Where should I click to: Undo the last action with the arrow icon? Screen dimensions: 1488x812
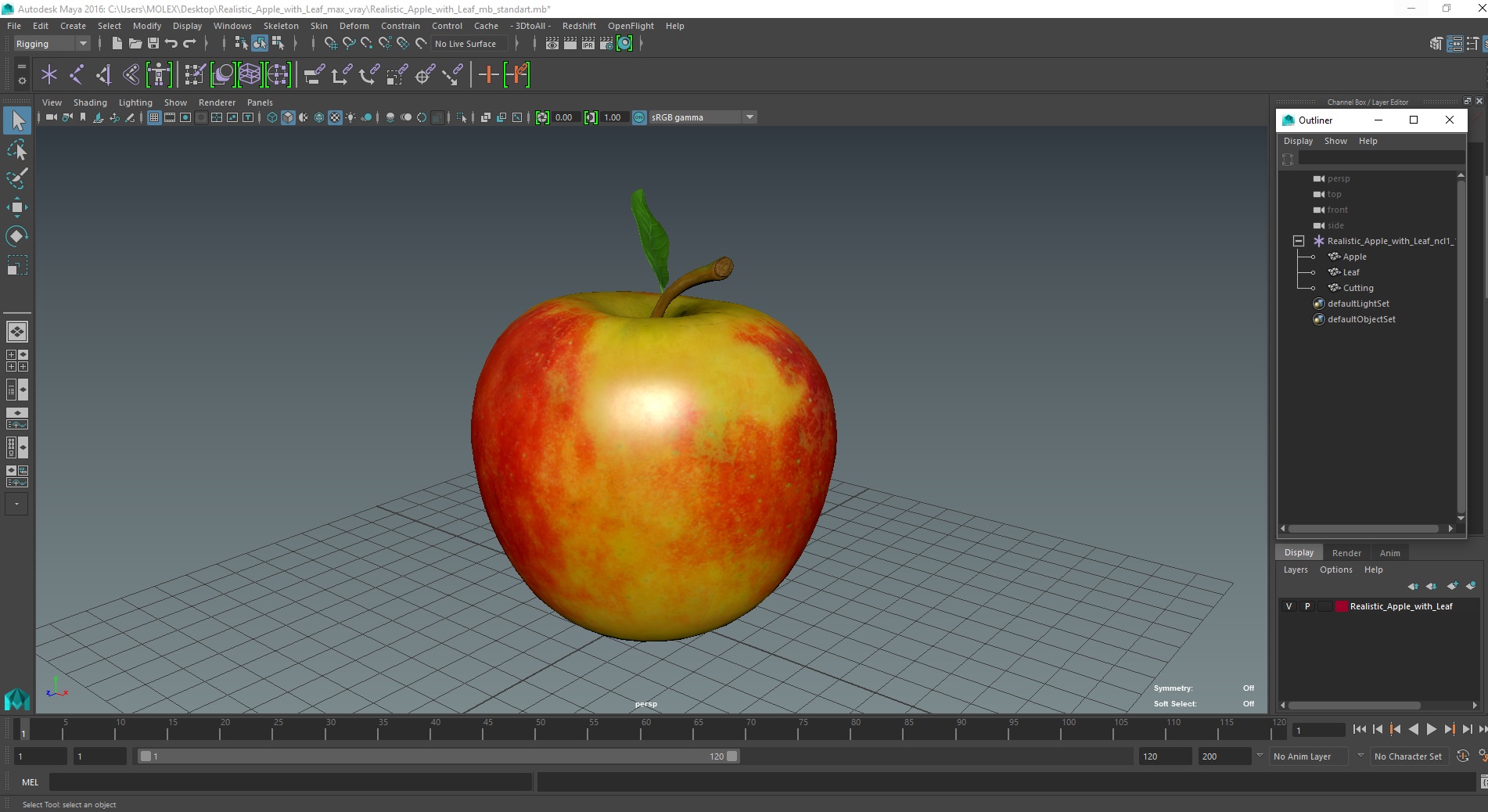[171, 44]
